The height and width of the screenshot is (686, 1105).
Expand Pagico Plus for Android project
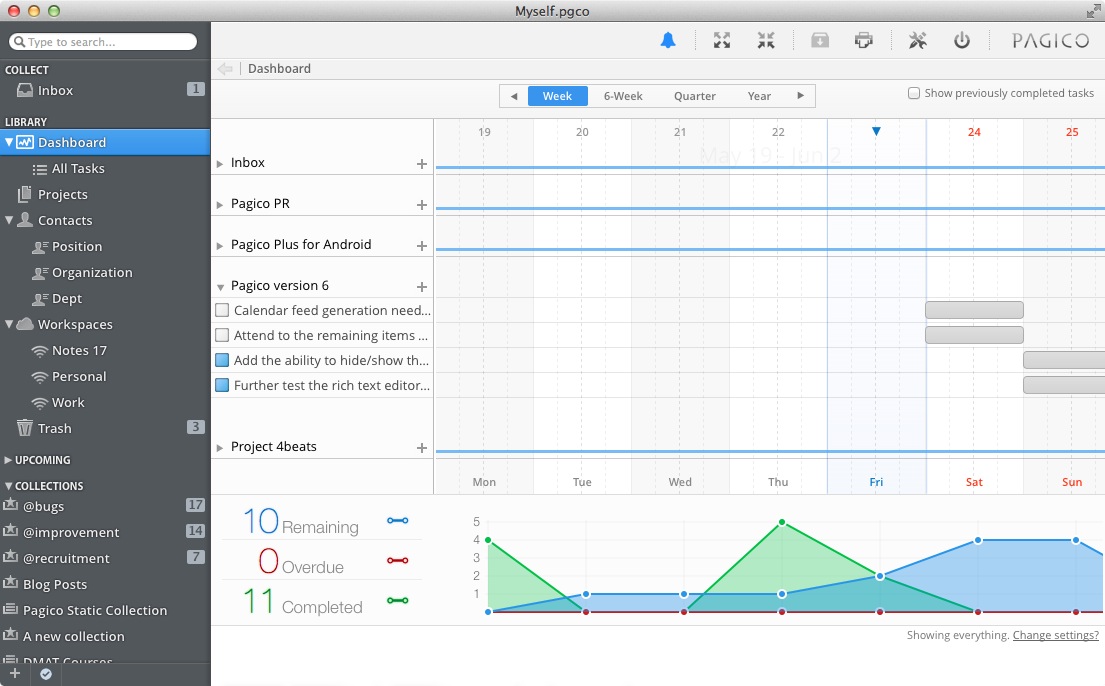point(220,245)
